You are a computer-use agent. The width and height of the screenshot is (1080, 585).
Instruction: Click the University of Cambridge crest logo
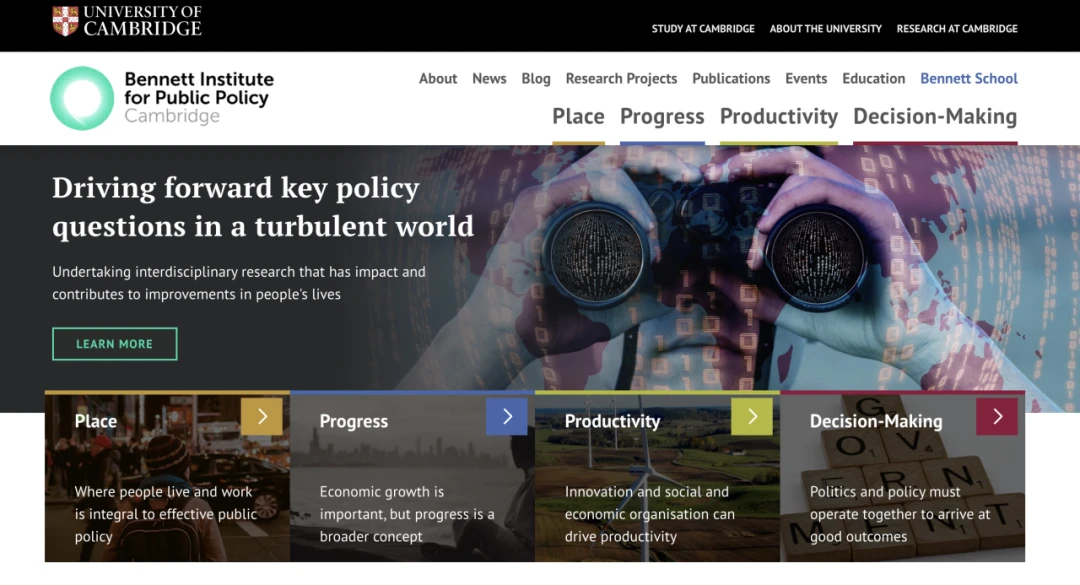tap(65, 21)
